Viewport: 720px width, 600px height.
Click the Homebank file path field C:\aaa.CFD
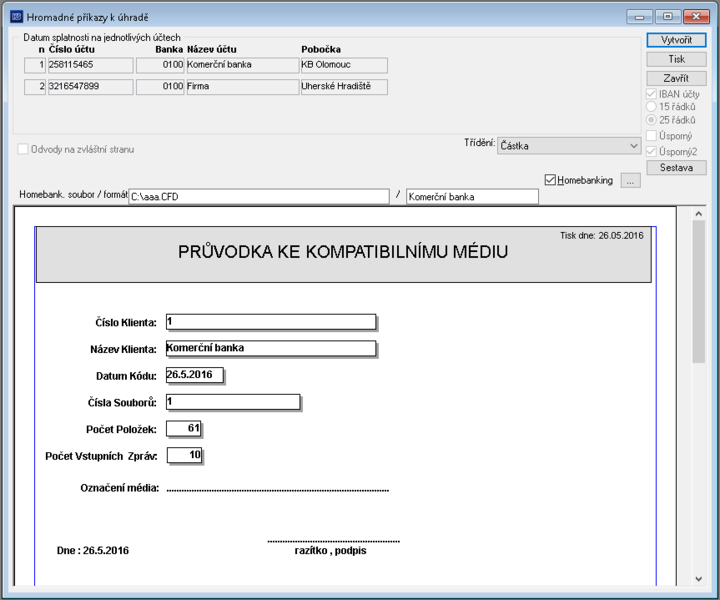coord(259,196)
